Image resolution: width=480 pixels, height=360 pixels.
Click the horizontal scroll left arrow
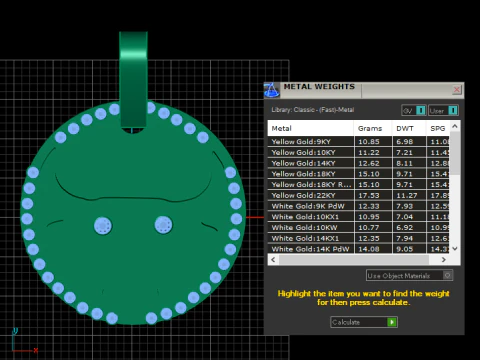click(x=273, y=259)
